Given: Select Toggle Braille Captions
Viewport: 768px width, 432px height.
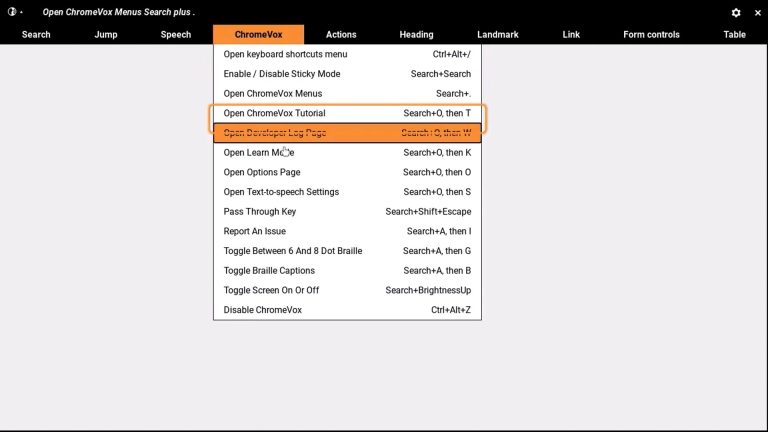Looking at the screenshot, I should (347, 270).
